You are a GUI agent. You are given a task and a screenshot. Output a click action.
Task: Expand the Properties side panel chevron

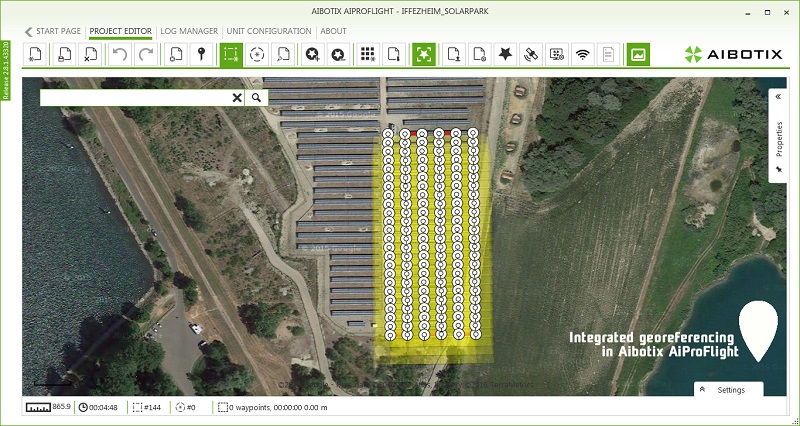(x=779, y=97)
